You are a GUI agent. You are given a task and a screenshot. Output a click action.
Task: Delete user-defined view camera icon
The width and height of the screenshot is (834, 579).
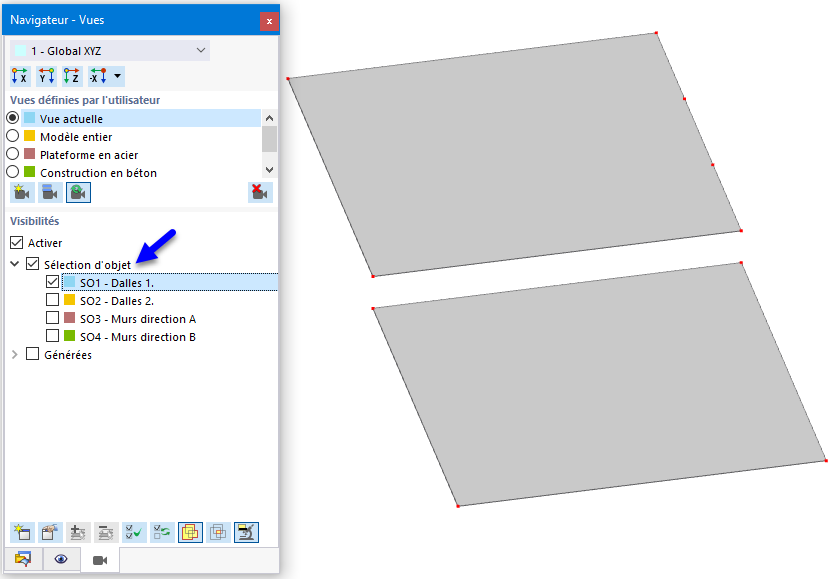[260, 192]
